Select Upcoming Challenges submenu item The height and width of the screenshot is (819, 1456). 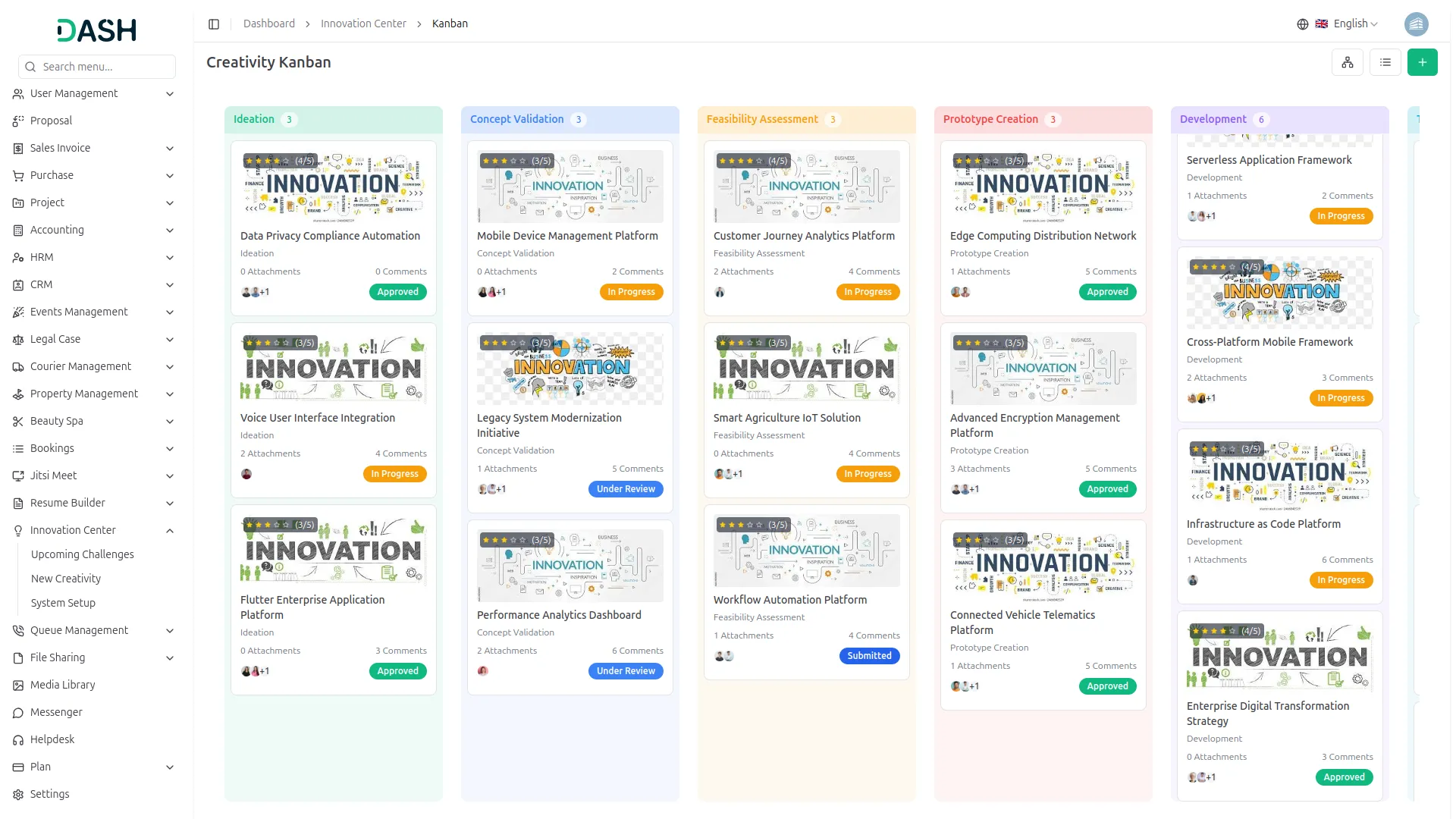coord(82,554)
